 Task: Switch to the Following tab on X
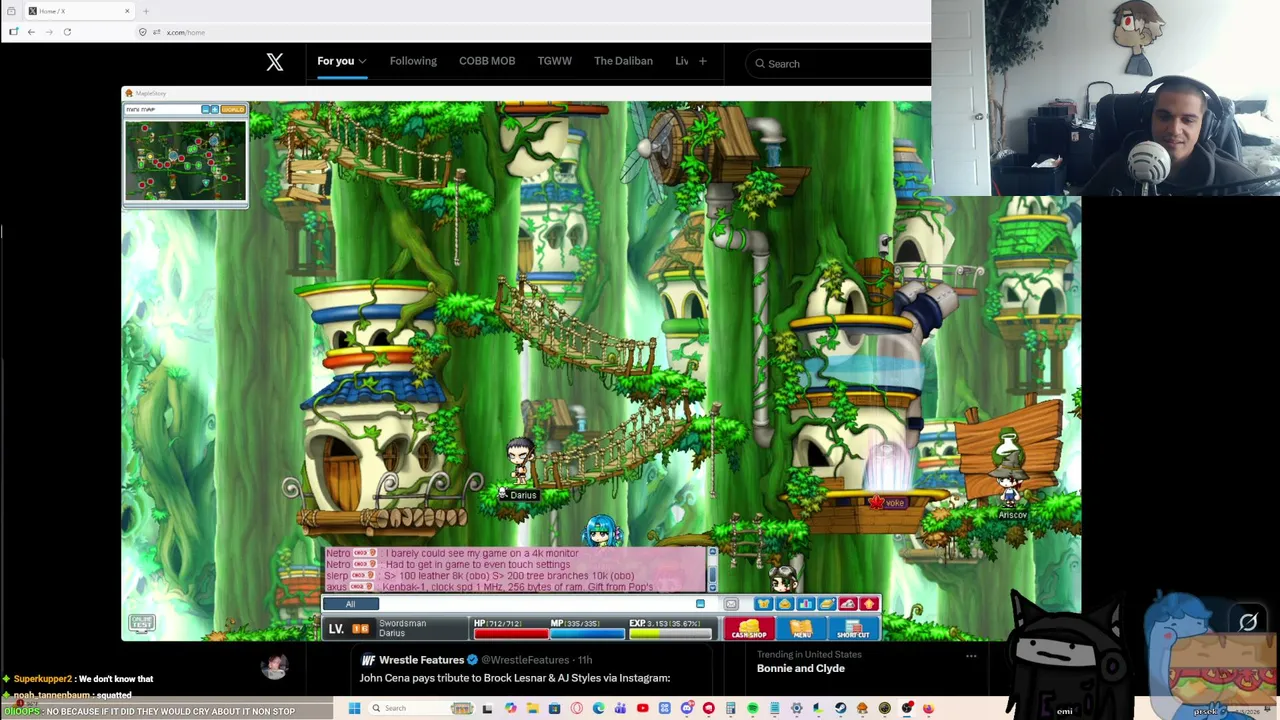click(x=413, y=61)
